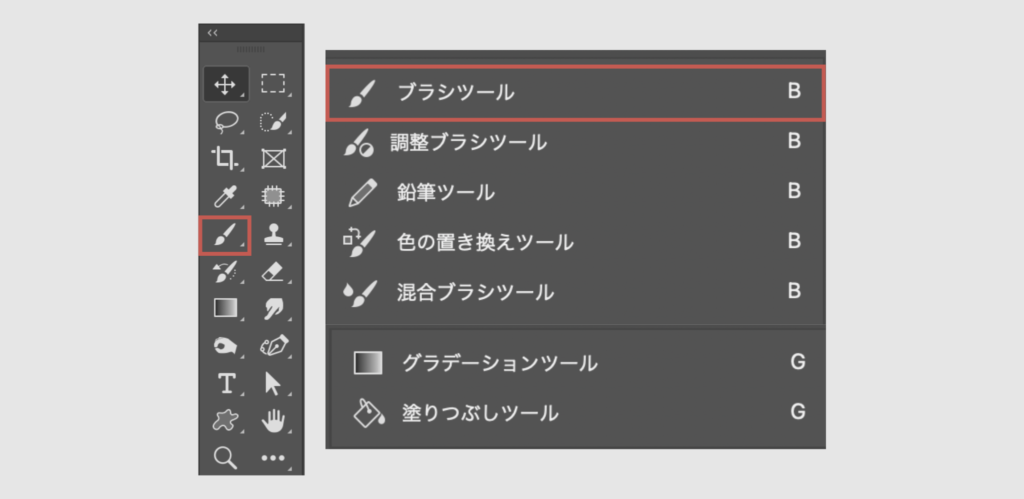Click the Gradient square icon in the toolbar

click(x=225, y=308)
